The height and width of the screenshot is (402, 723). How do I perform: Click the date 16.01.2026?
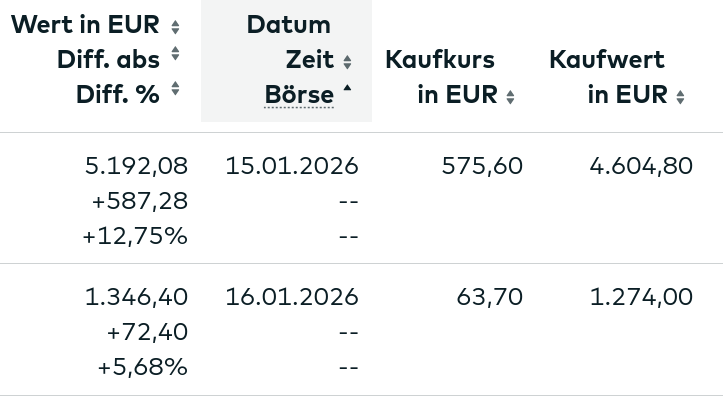pos(292,297)
